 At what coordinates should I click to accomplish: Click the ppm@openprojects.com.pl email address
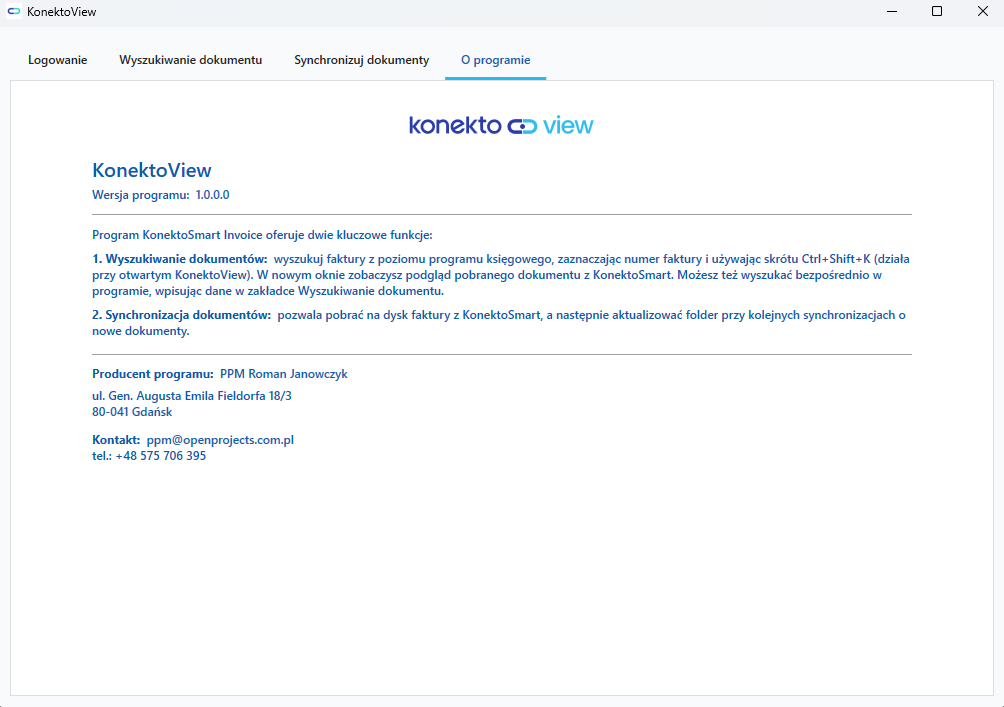pos(220,440)
